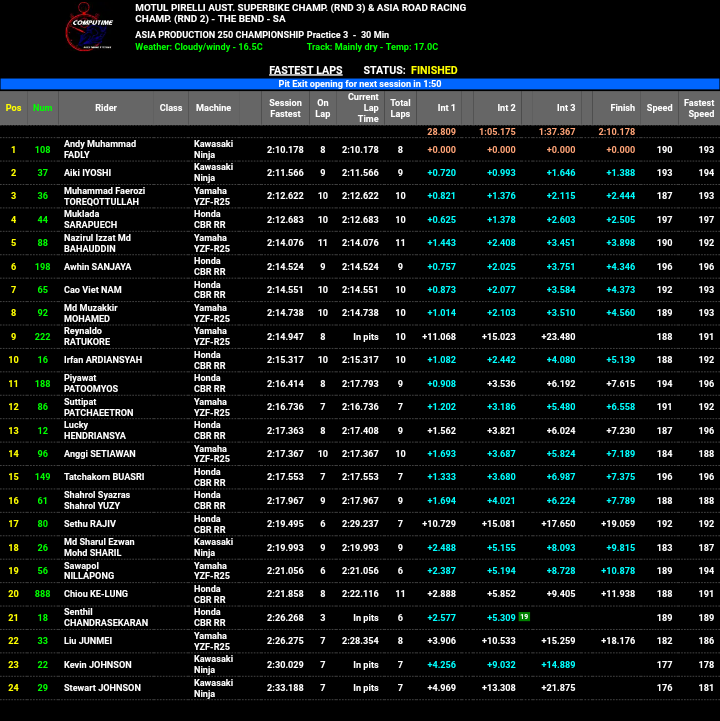Click the 2:33.188 session fastest time
The image size is (720, 721).
285,688
